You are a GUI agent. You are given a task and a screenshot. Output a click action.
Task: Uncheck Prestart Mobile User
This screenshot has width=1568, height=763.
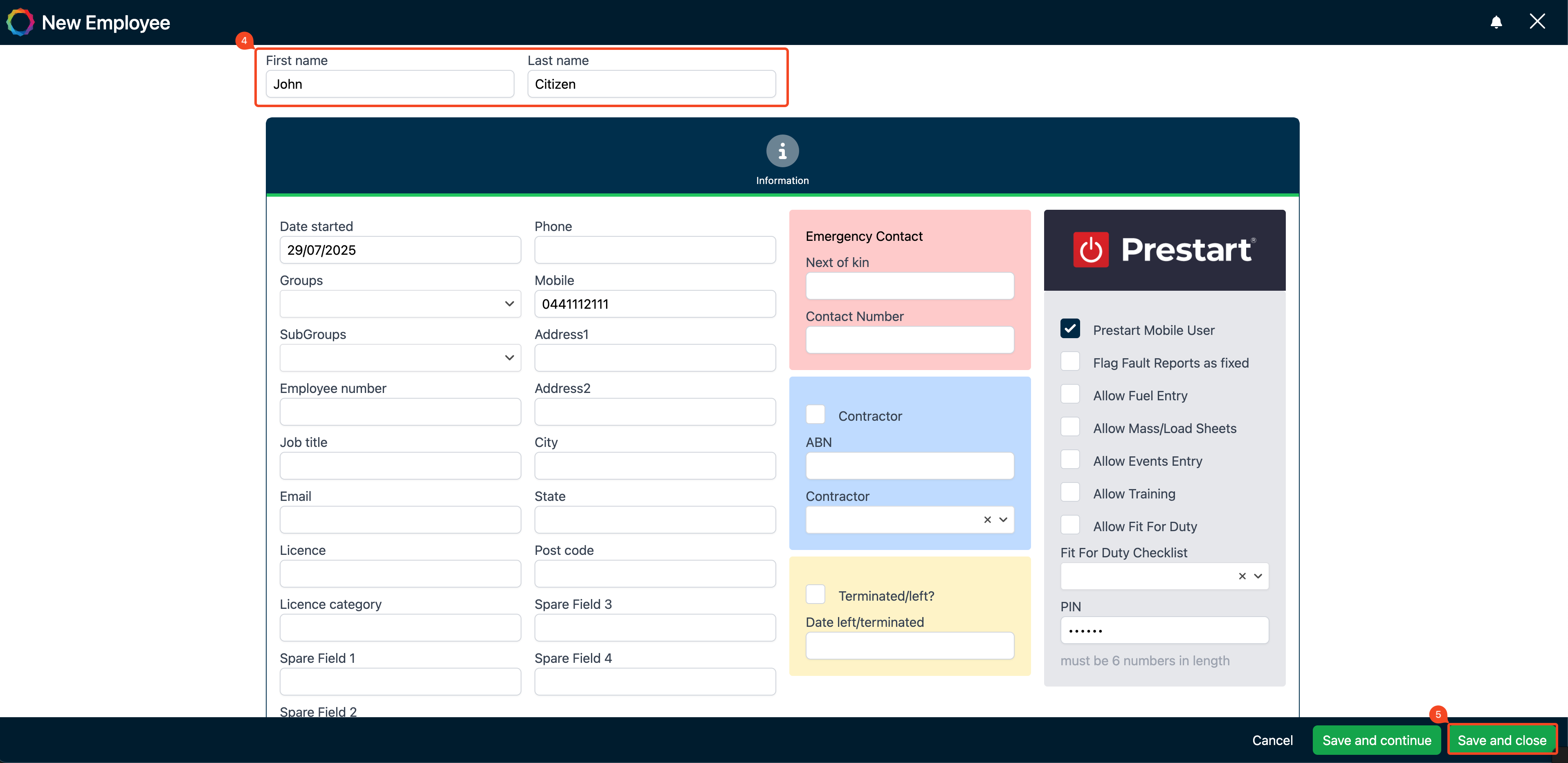(x=1071, y=329)
